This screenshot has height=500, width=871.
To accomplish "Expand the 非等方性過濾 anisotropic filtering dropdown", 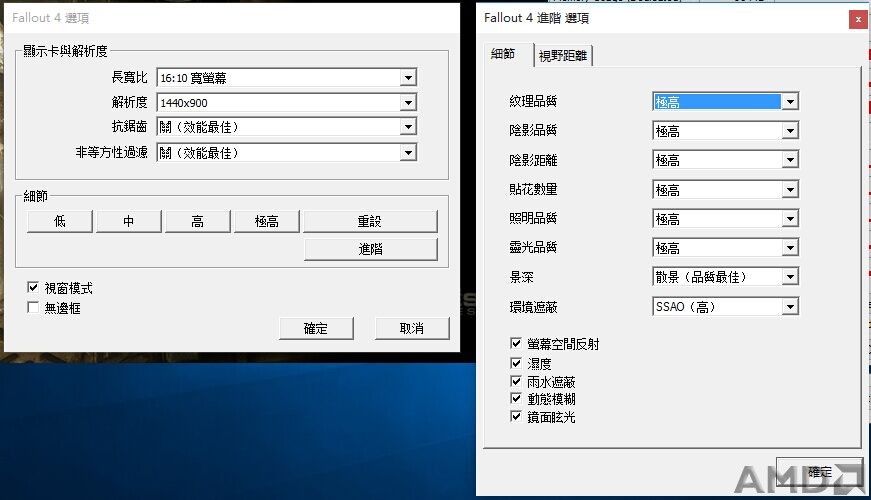I will (287, 153).
